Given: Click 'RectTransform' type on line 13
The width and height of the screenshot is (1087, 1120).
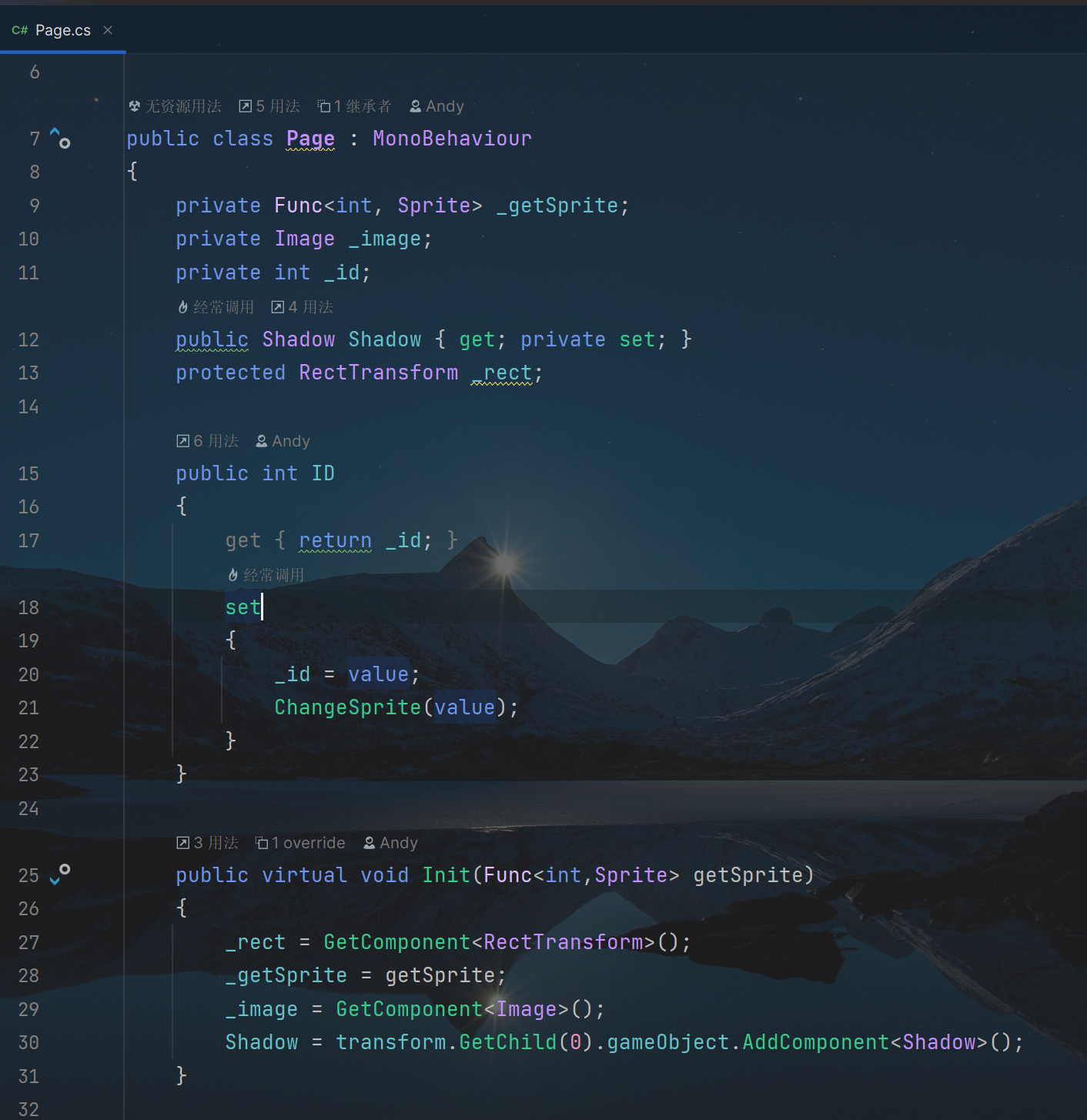Looking at the screenshot, I should tap(379, 373).
